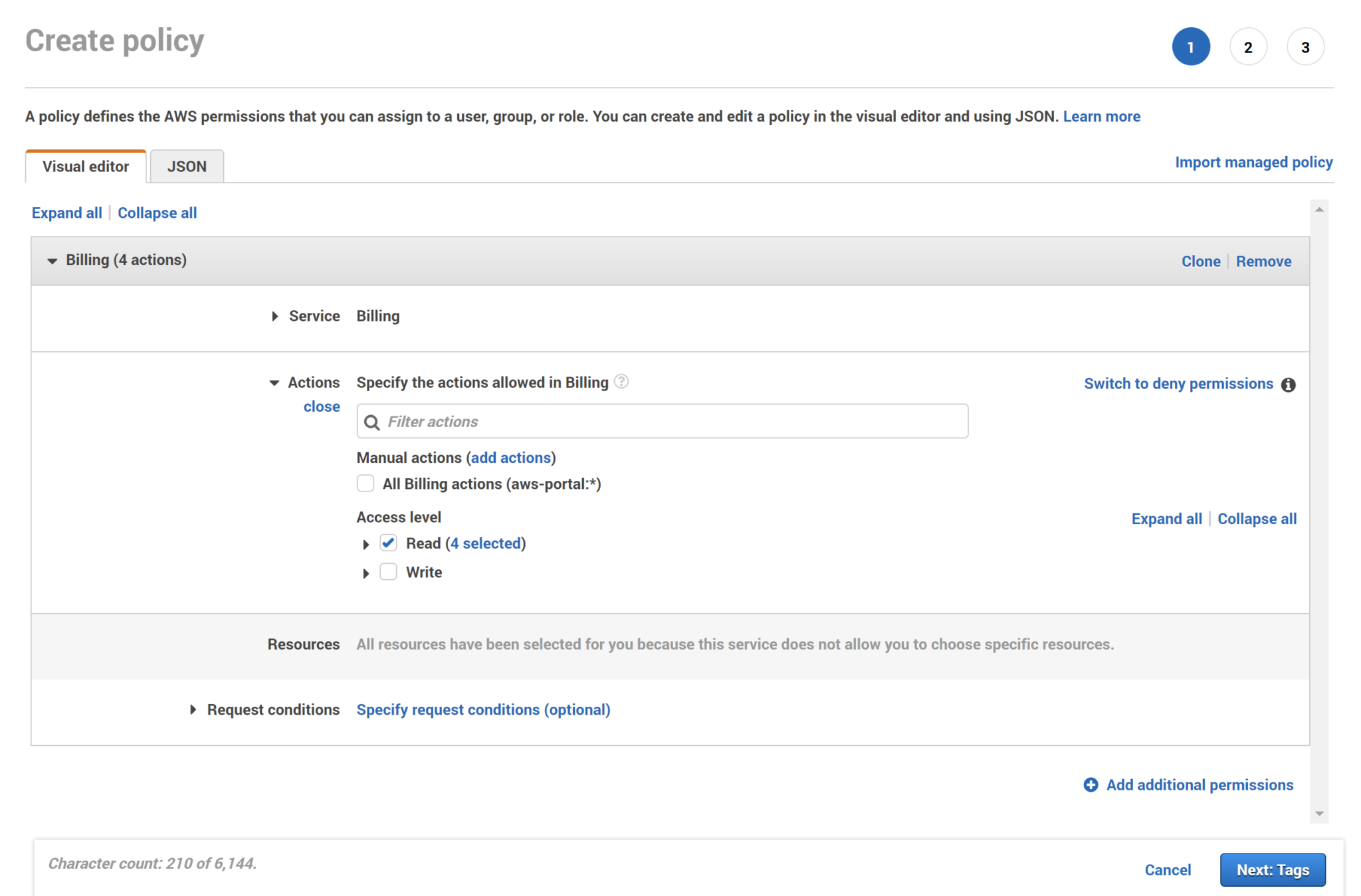Image resolution: width=1361 pixels, height=896 pixels.
Task: Select step circle 3 at top right
Action: [x=1305, y=46]
